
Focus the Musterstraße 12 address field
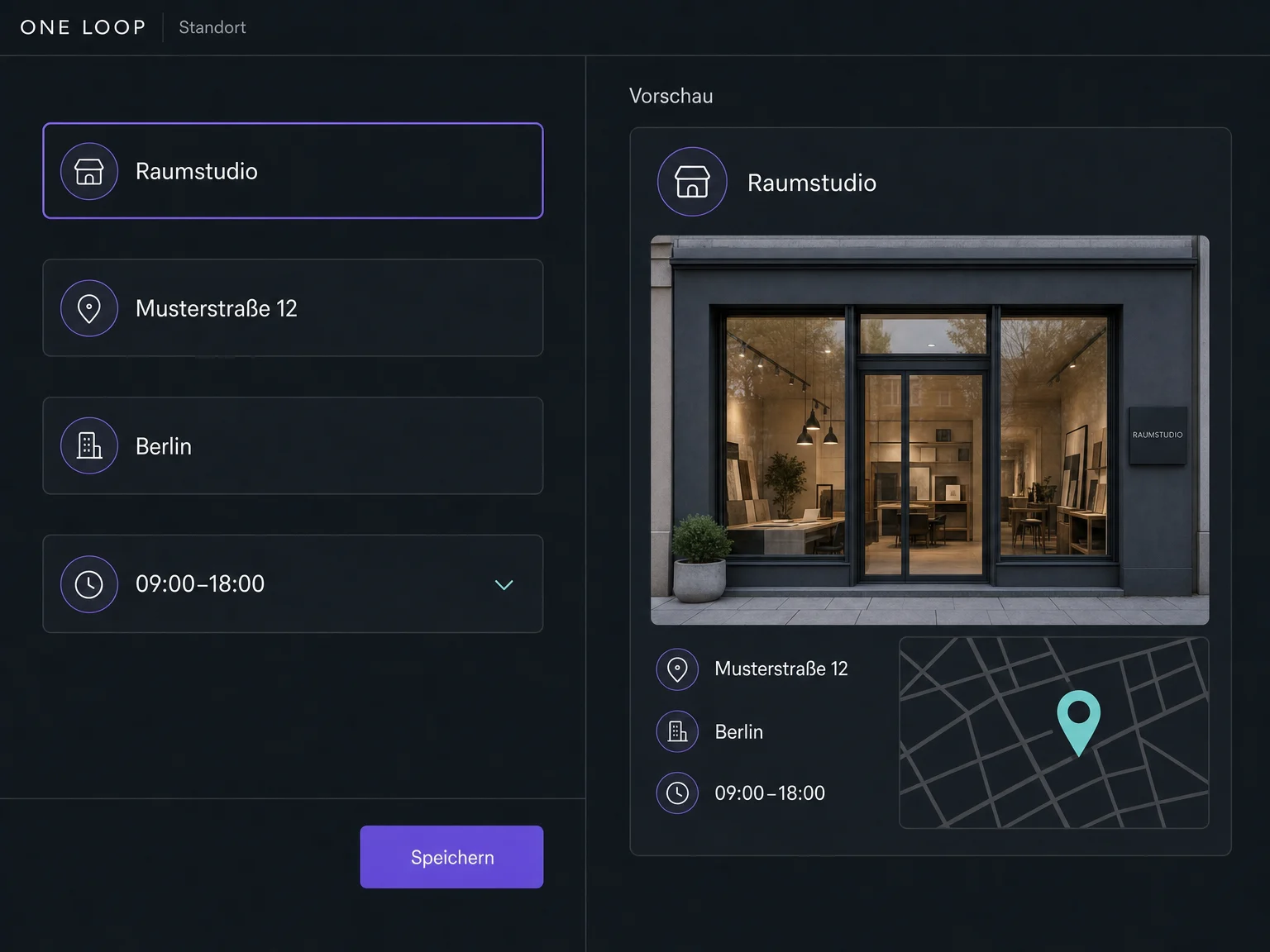coord(293,308)
